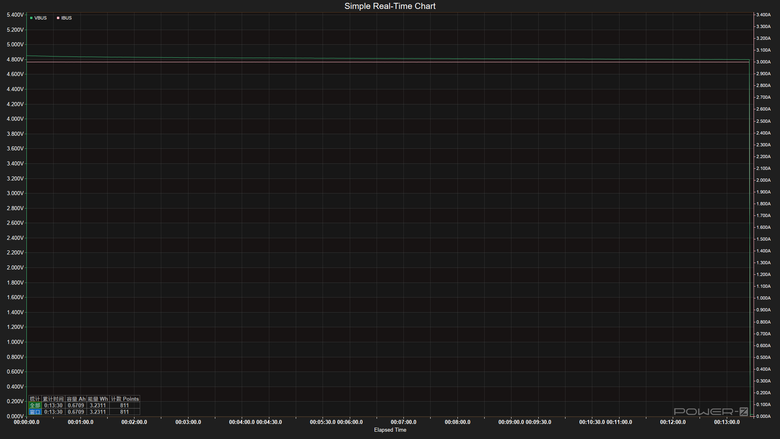The image size is (780, 439).
Task: Click the 3.000A current axis label
Action: click(763, 62)
